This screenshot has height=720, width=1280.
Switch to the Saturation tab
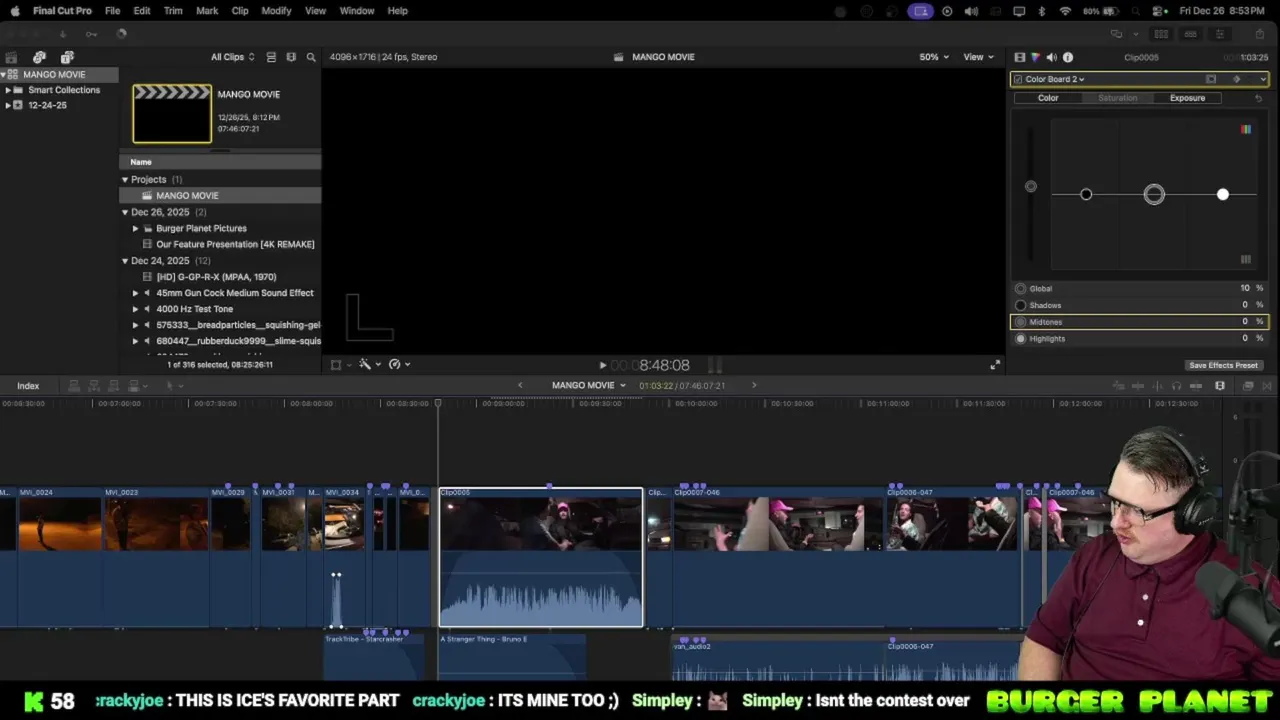(x=1117, y=98)
